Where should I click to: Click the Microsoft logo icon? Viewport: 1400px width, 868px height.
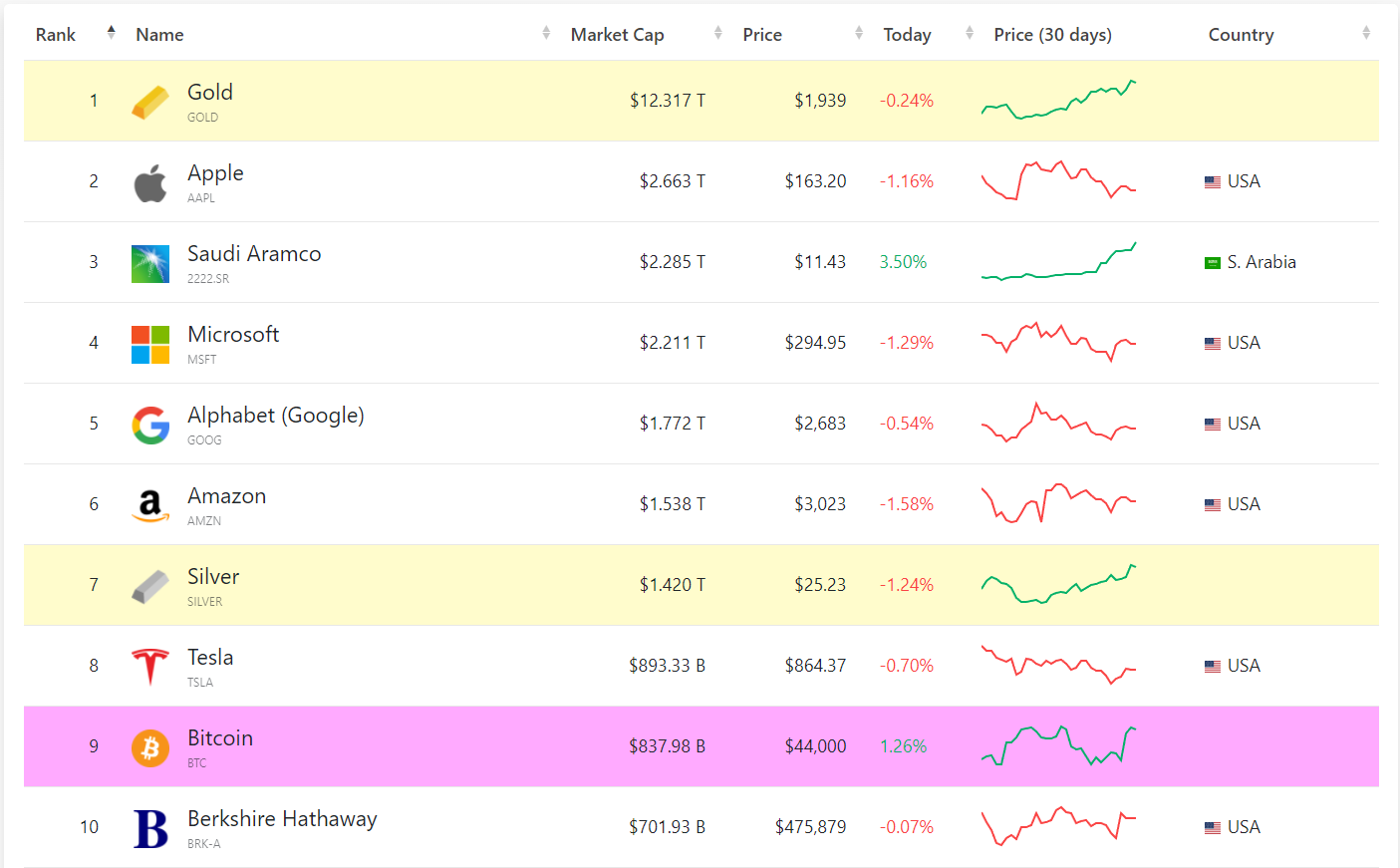(150, 345)
